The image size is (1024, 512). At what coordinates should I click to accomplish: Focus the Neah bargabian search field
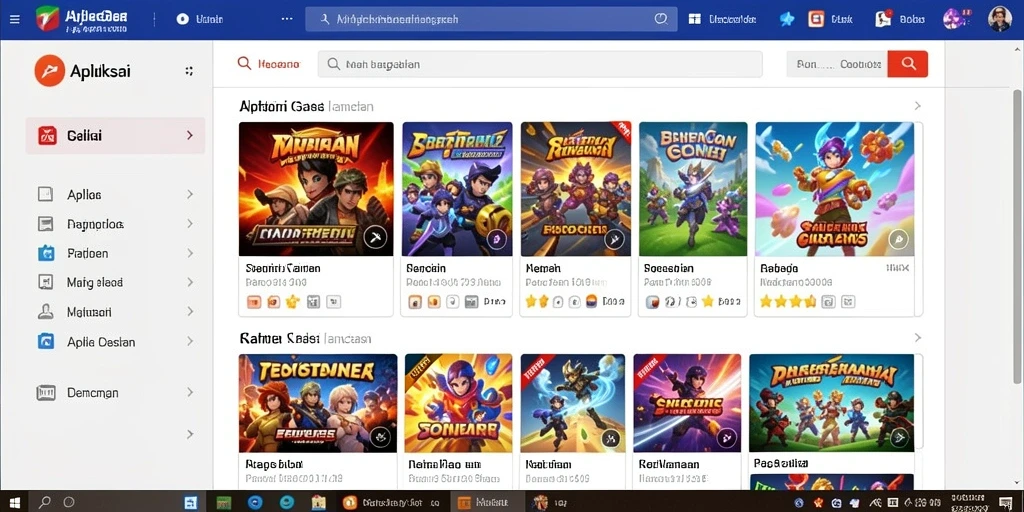[539, 64]
